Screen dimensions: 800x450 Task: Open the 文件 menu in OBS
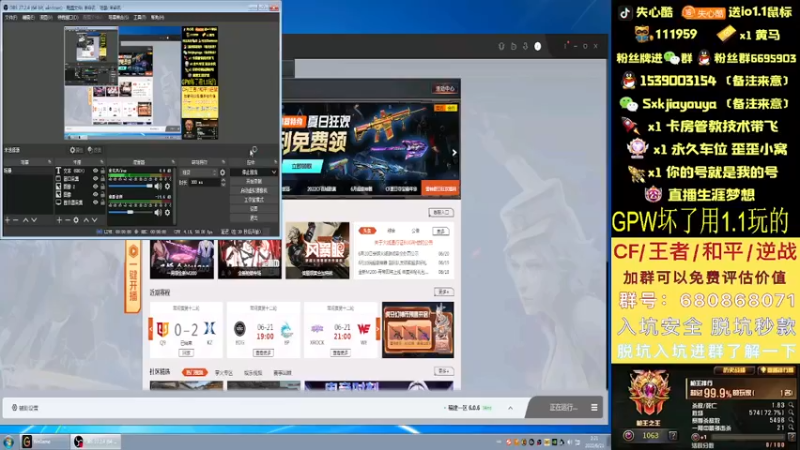pos(11,17)
